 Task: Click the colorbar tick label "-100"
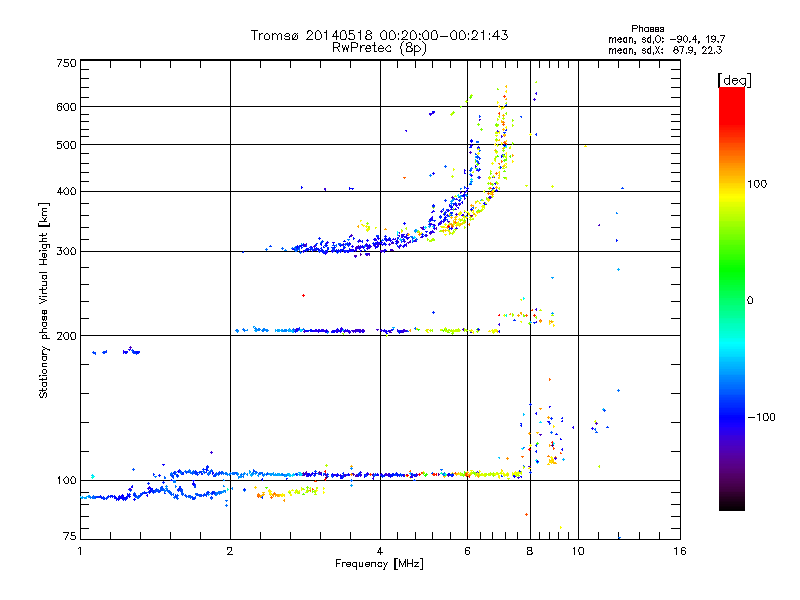(761, 417)
